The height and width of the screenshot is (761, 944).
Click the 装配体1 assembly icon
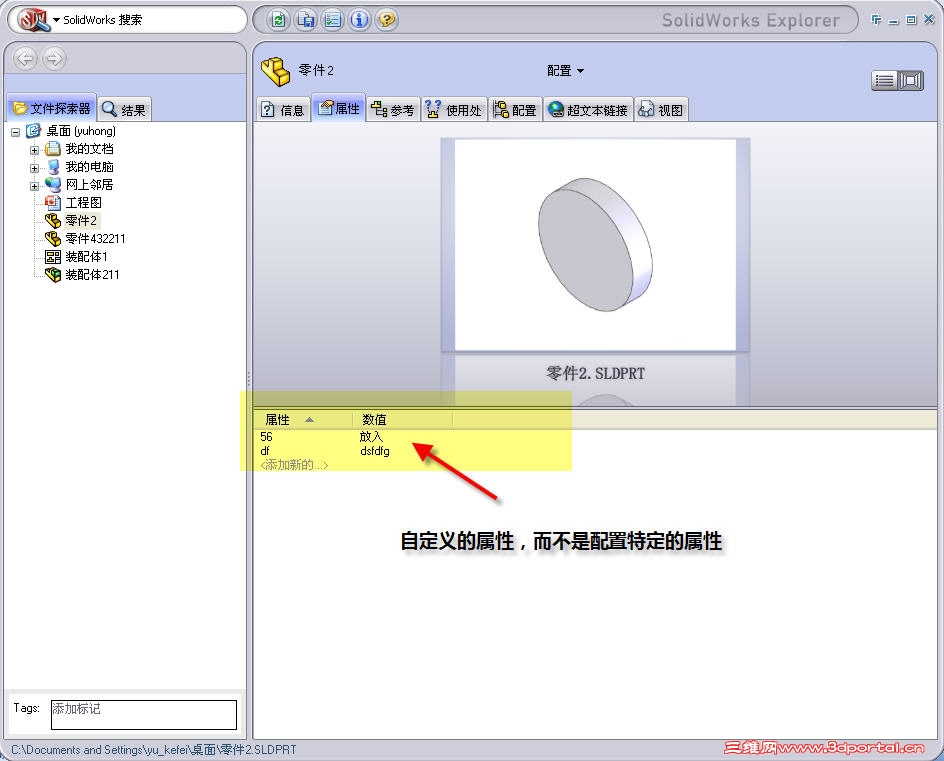(x=53, y=256)
